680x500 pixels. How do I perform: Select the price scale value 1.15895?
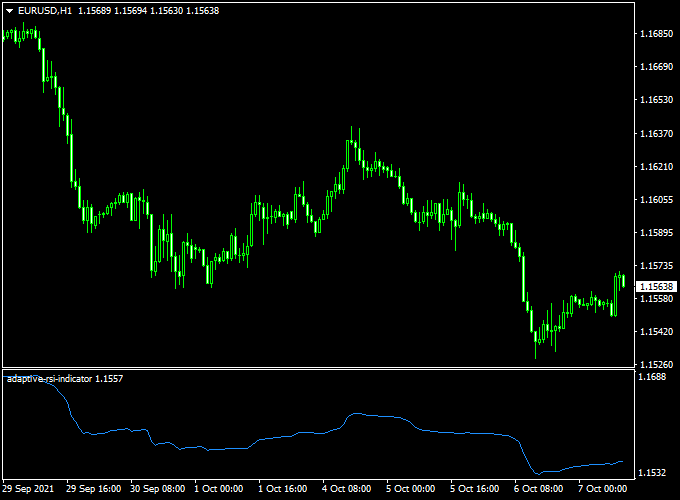click(x=657, y=233)
